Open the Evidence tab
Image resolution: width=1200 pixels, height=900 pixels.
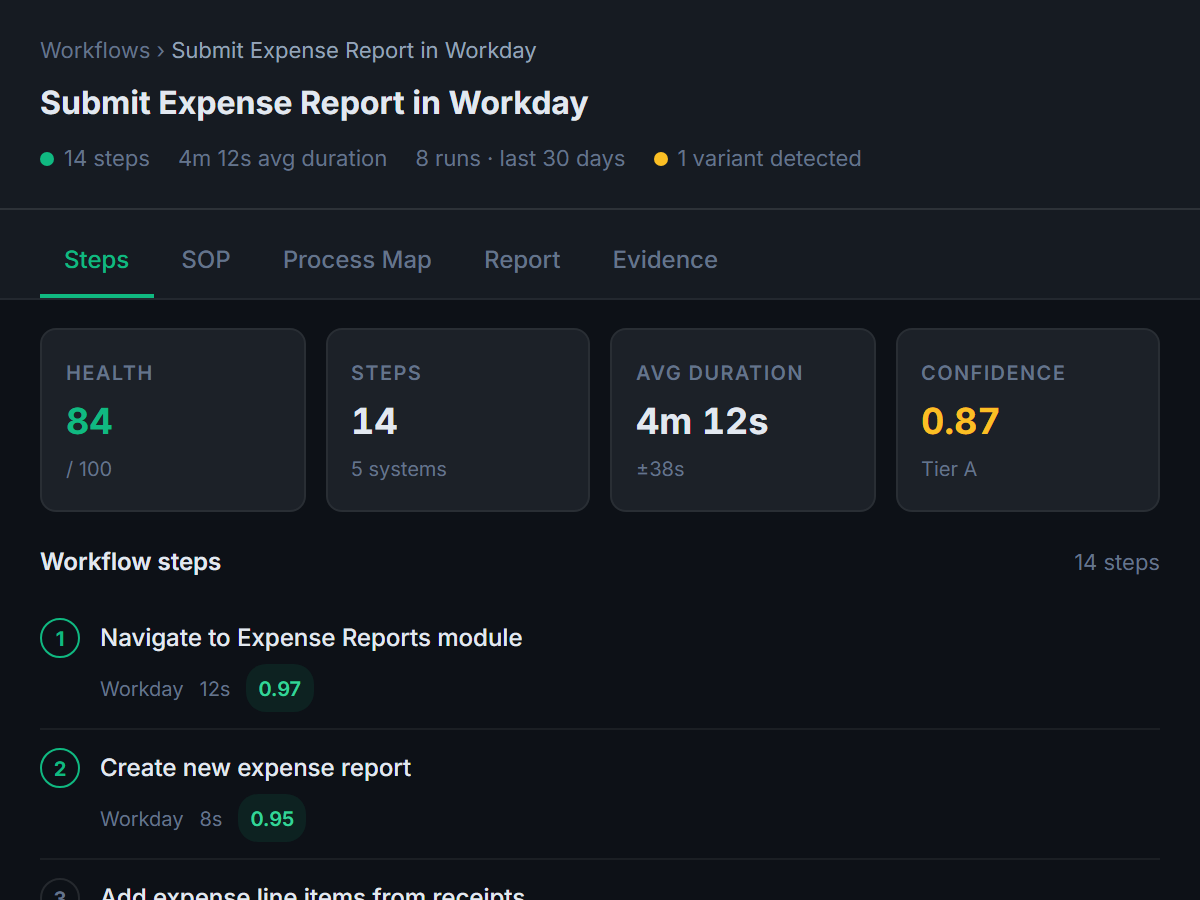coord(665,260)
